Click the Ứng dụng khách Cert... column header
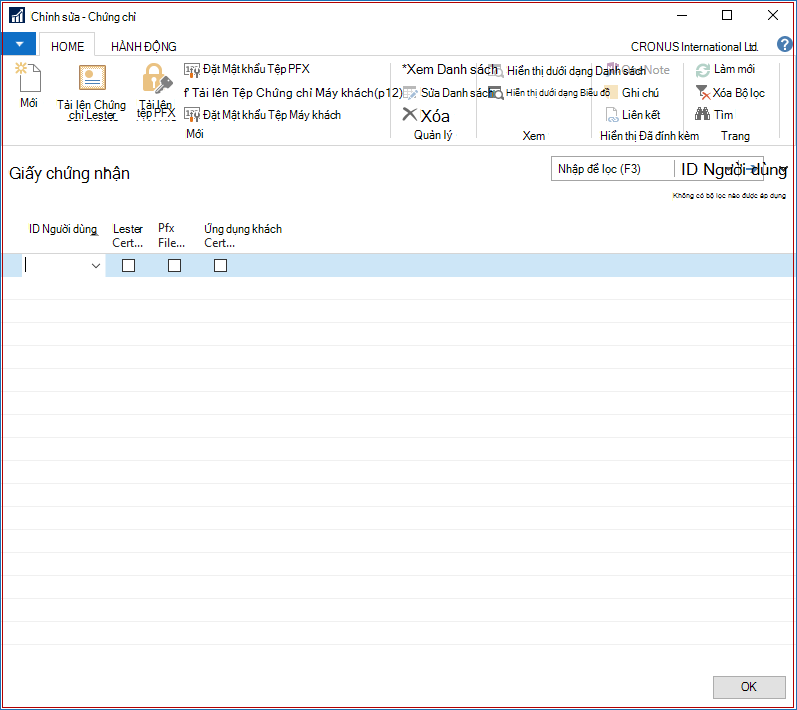 click(x=243, y=236)
